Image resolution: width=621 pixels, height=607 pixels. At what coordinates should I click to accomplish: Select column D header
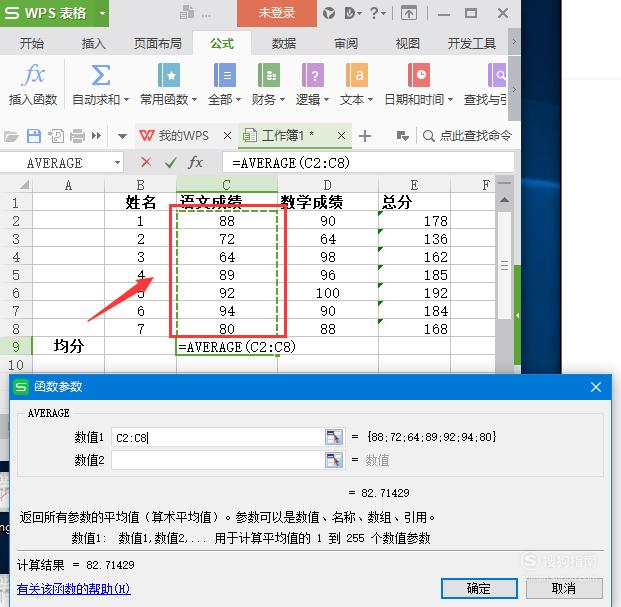[328, 185]
